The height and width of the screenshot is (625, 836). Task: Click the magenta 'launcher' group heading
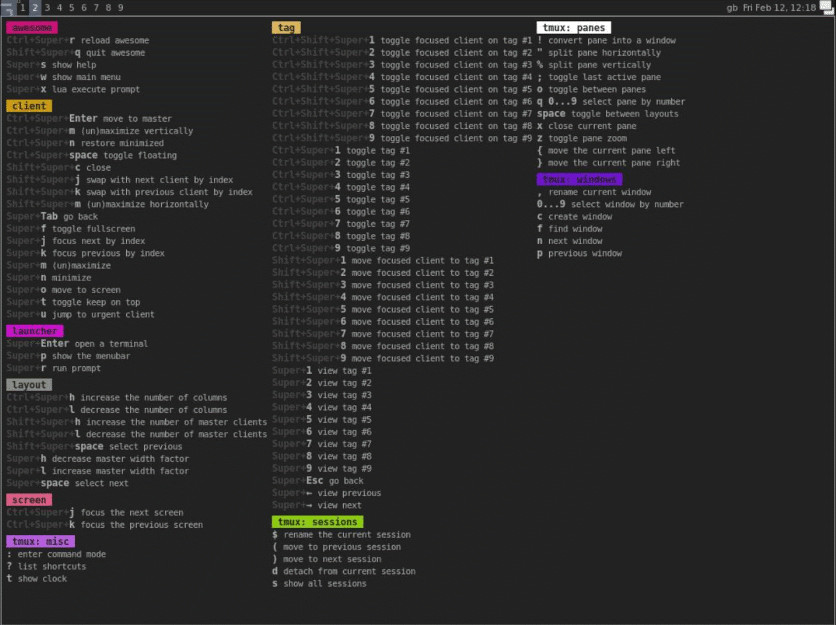[35, 331]
